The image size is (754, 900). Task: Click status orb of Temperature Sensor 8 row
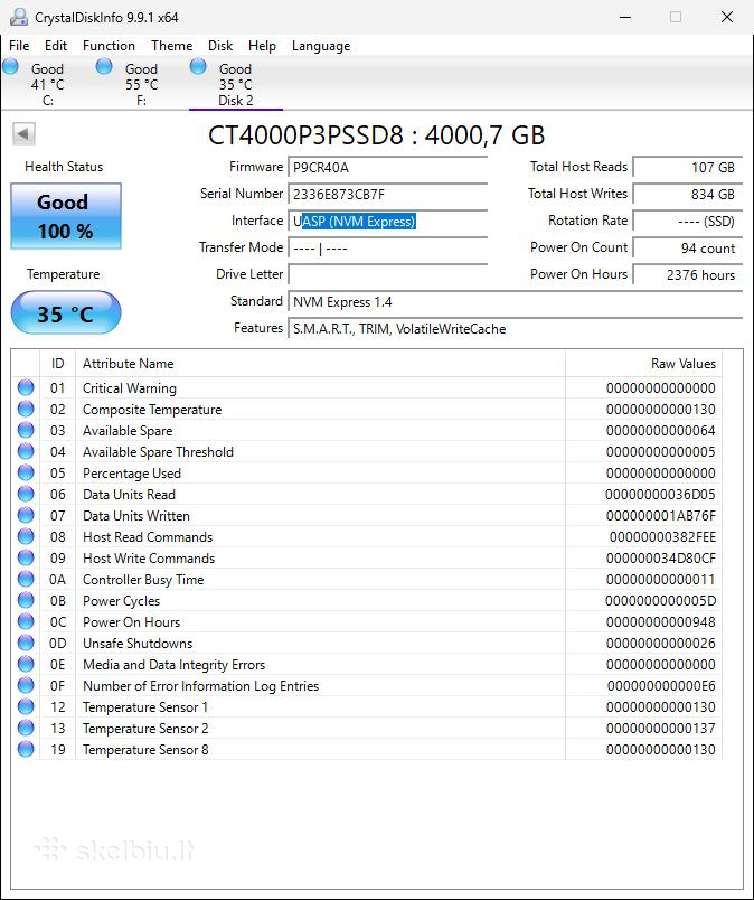click(26, 749)
